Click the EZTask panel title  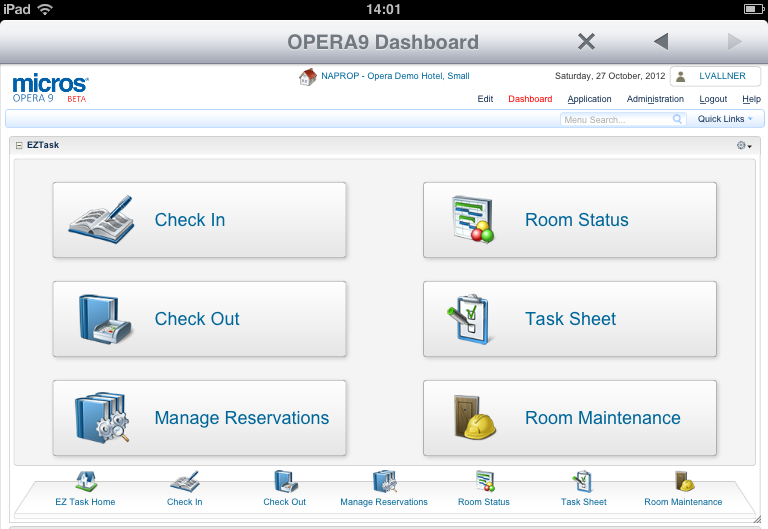pos(43,145)
